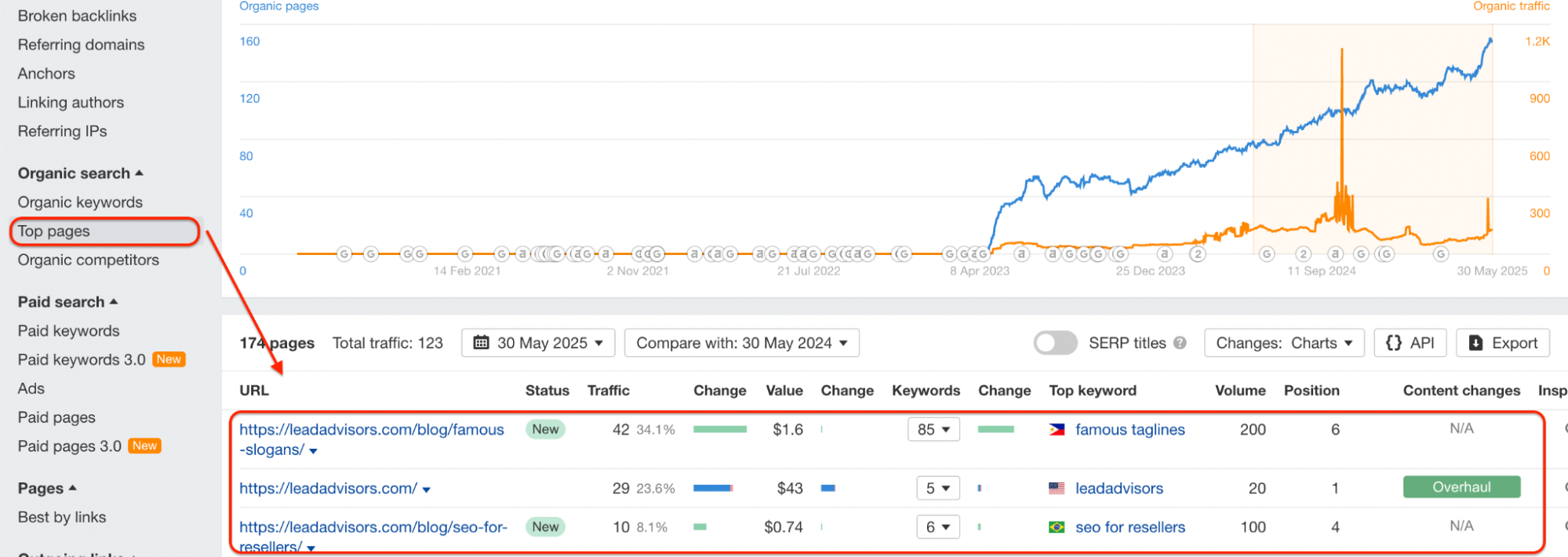The image size is (1568, 557).
Task: Expand famous-slogans URL dropdown arrow
Action: coord(314,451)
